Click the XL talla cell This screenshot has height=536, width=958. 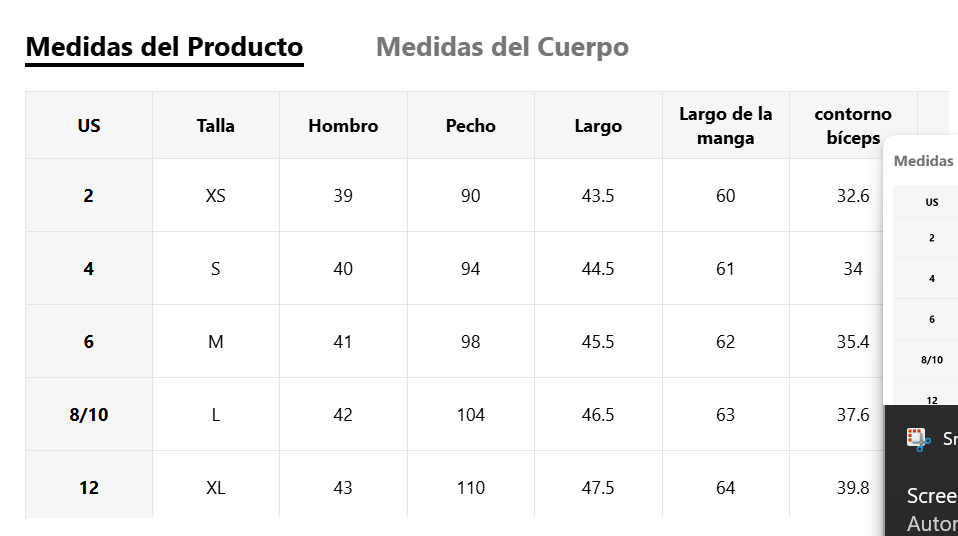(216, 488)
